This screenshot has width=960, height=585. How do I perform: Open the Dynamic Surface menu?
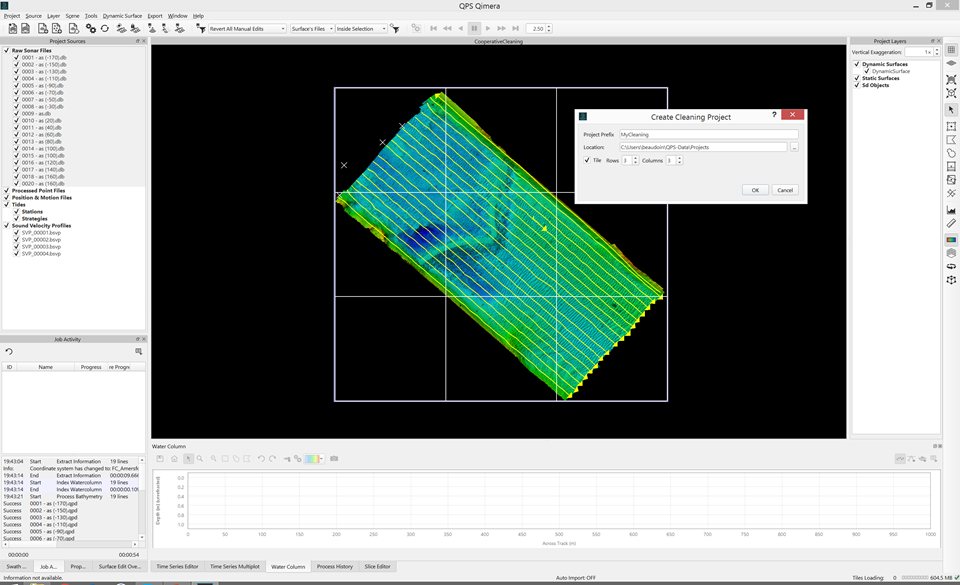(122, 16)
